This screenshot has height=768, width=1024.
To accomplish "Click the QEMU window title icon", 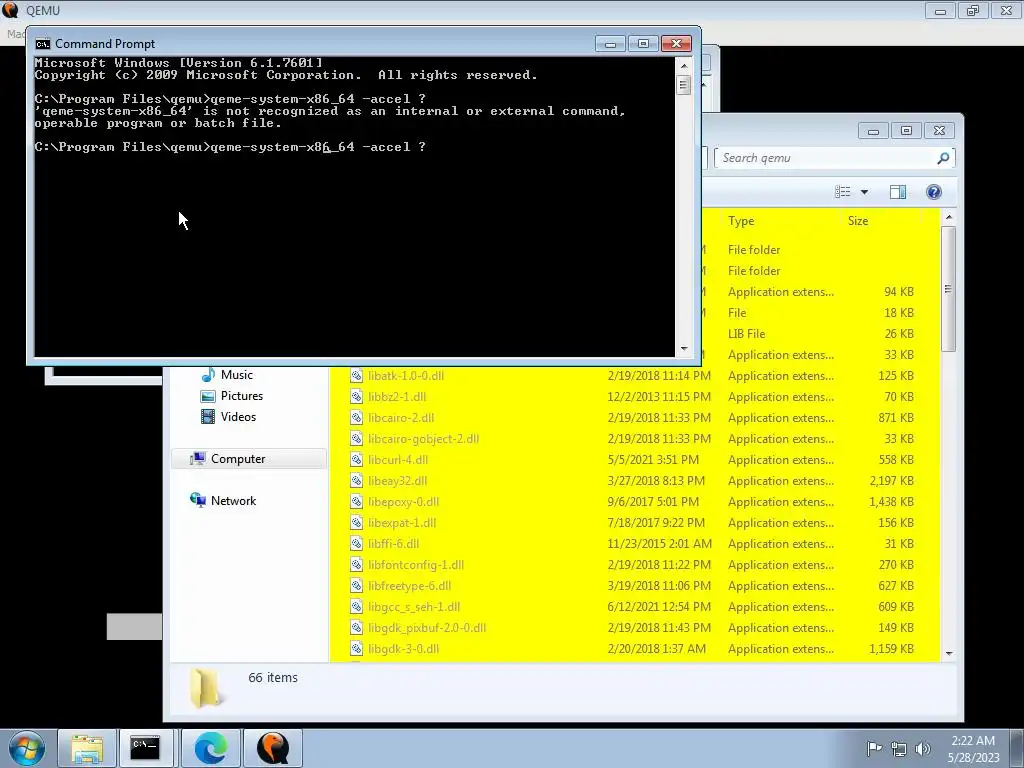I will 10,10.
